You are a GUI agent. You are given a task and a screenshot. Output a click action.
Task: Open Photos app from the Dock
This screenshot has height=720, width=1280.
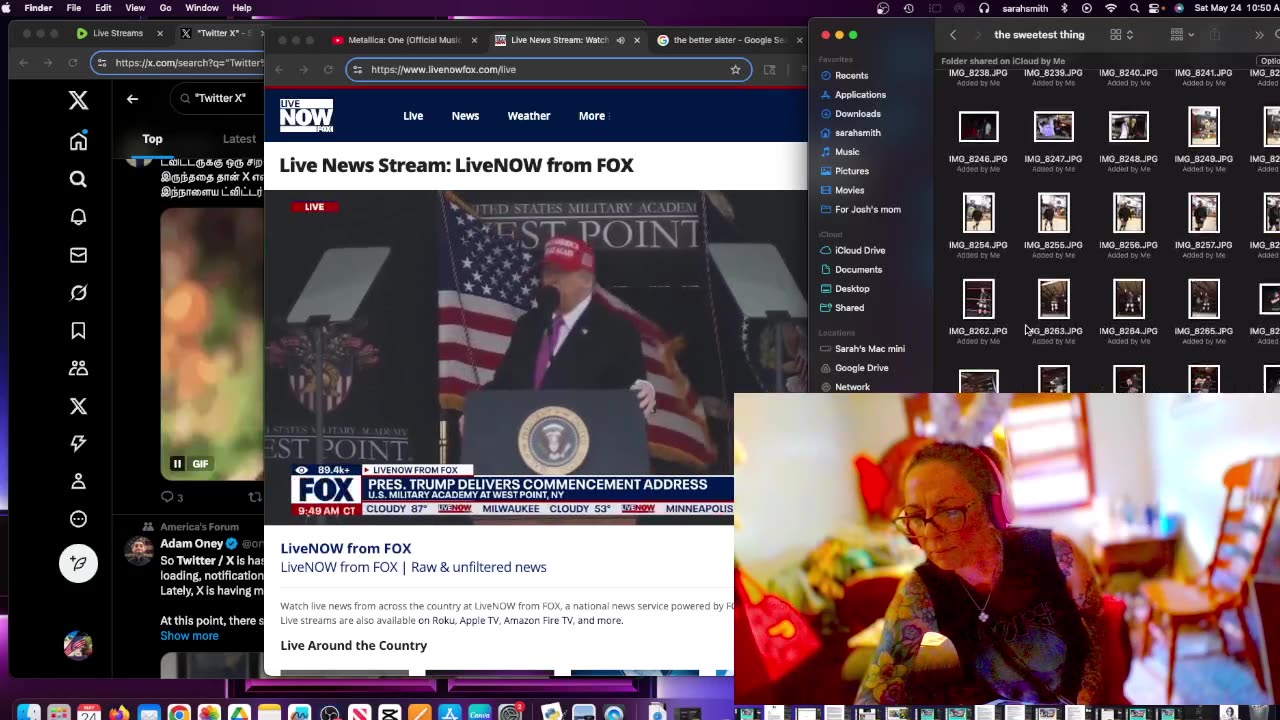coord(209,713)
